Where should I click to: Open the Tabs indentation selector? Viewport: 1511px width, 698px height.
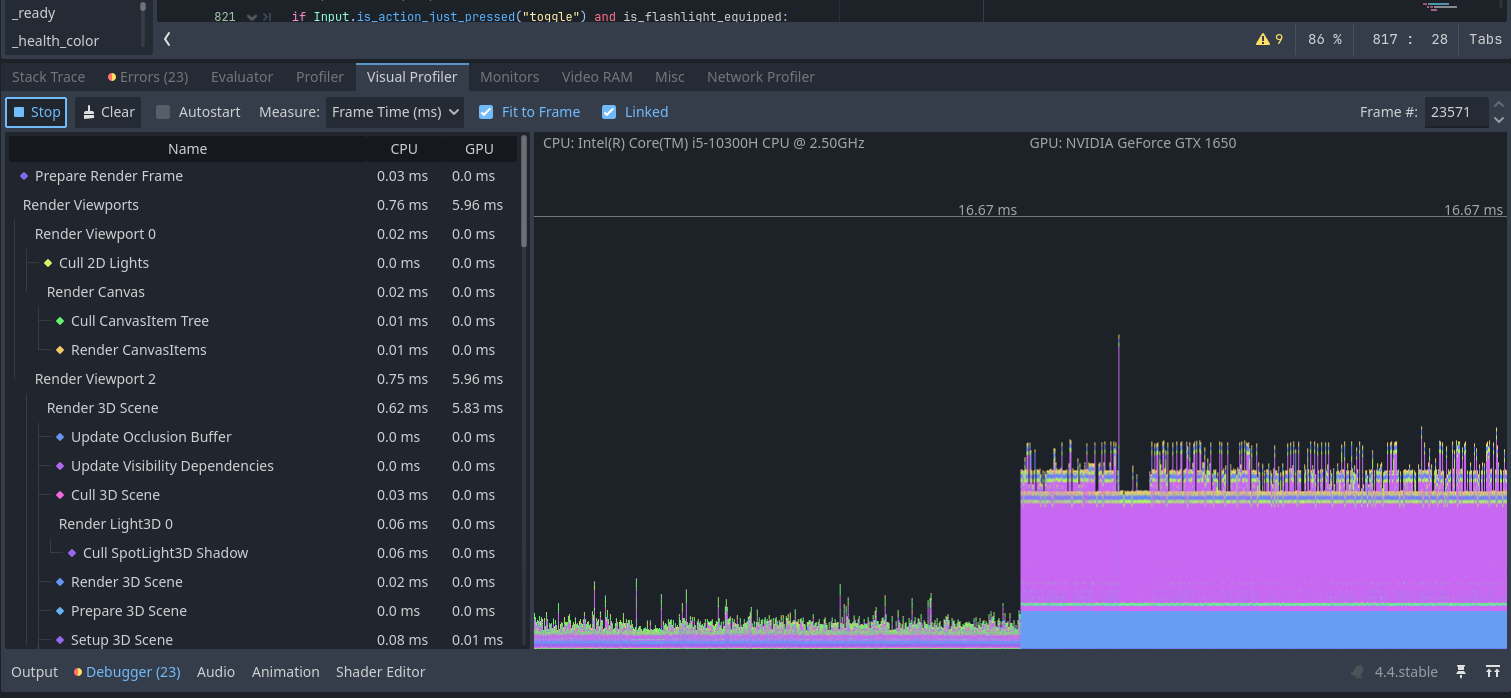click(1484, 39)
